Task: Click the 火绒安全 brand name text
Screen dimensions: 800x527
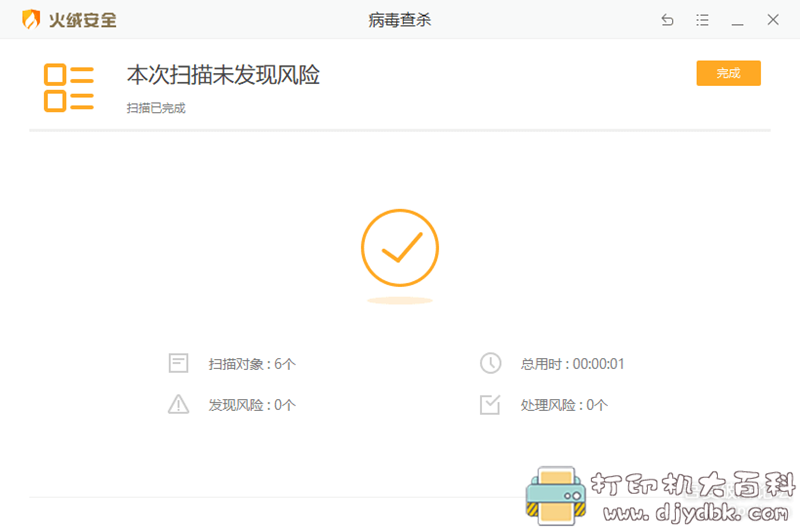Action: [x=83, y=20]
